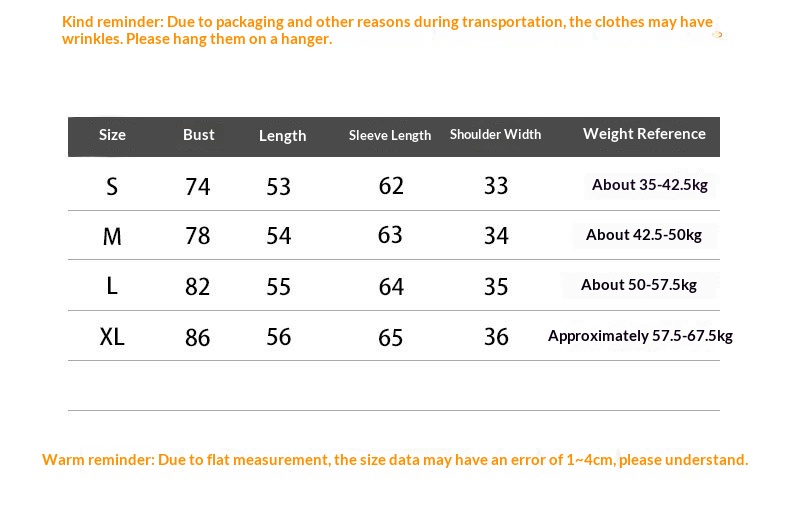
Task: Click the 'About 35-42.5kg' weight cell
Action: (649, 185)
